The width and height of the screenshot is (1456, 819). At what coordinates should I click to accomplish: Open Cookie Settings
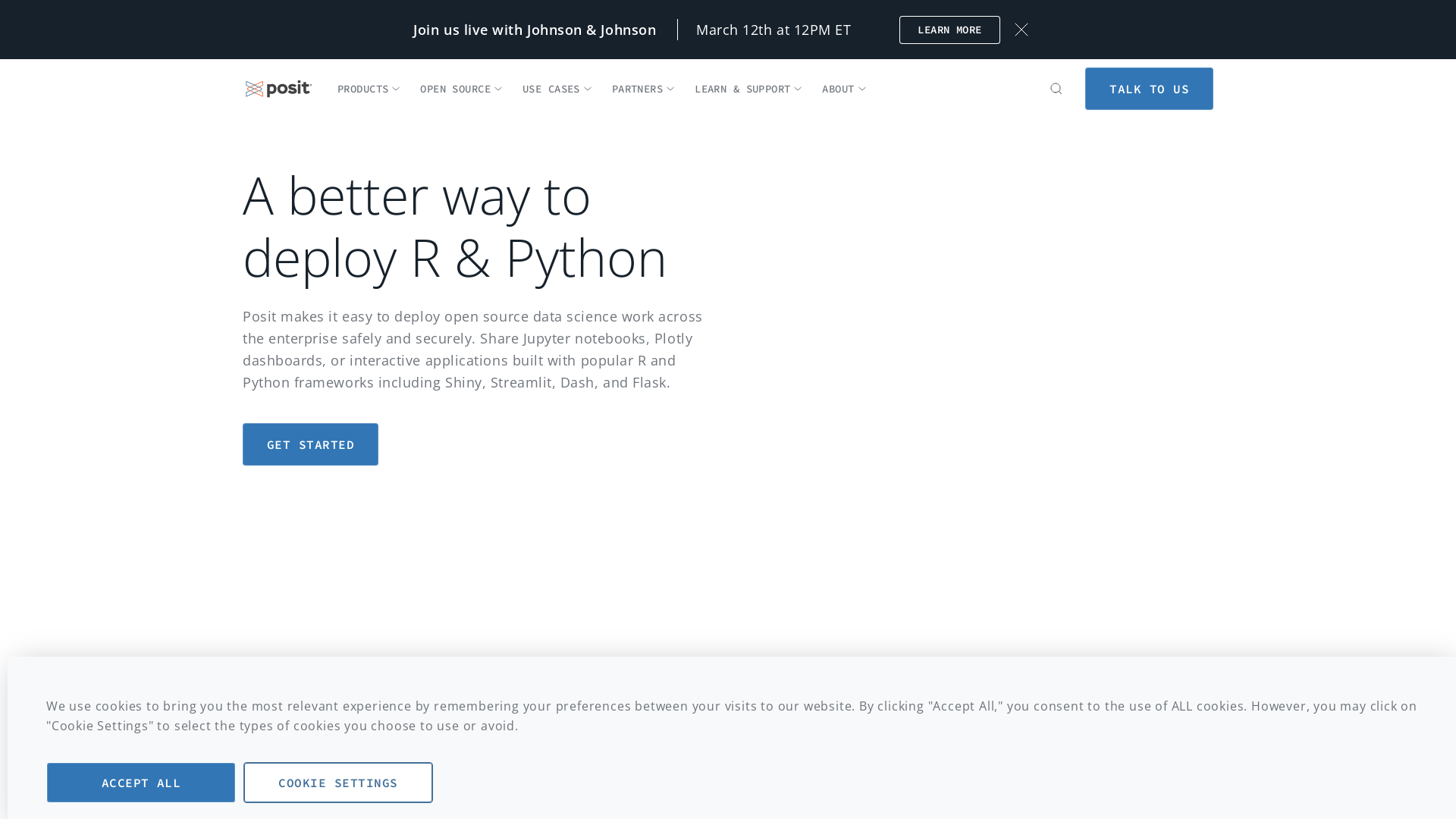click(x=338, y=783)
